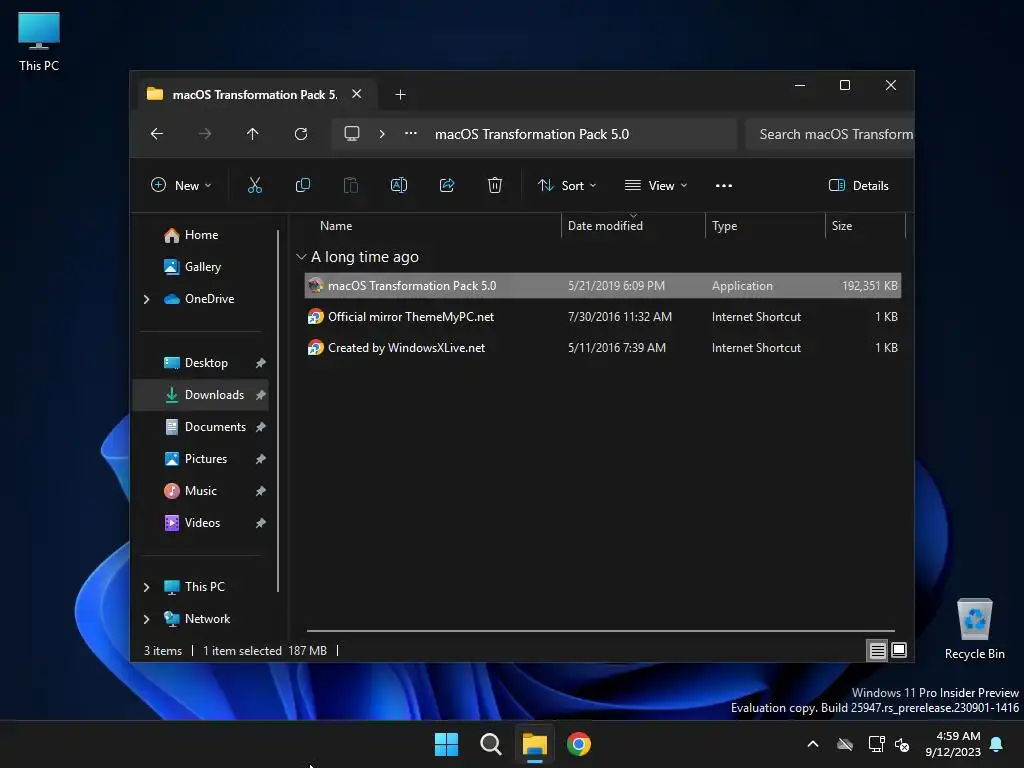Viewport: 1024px width, 768px height.
Task: Click the network status tray icon
Action: click(876, 744)
